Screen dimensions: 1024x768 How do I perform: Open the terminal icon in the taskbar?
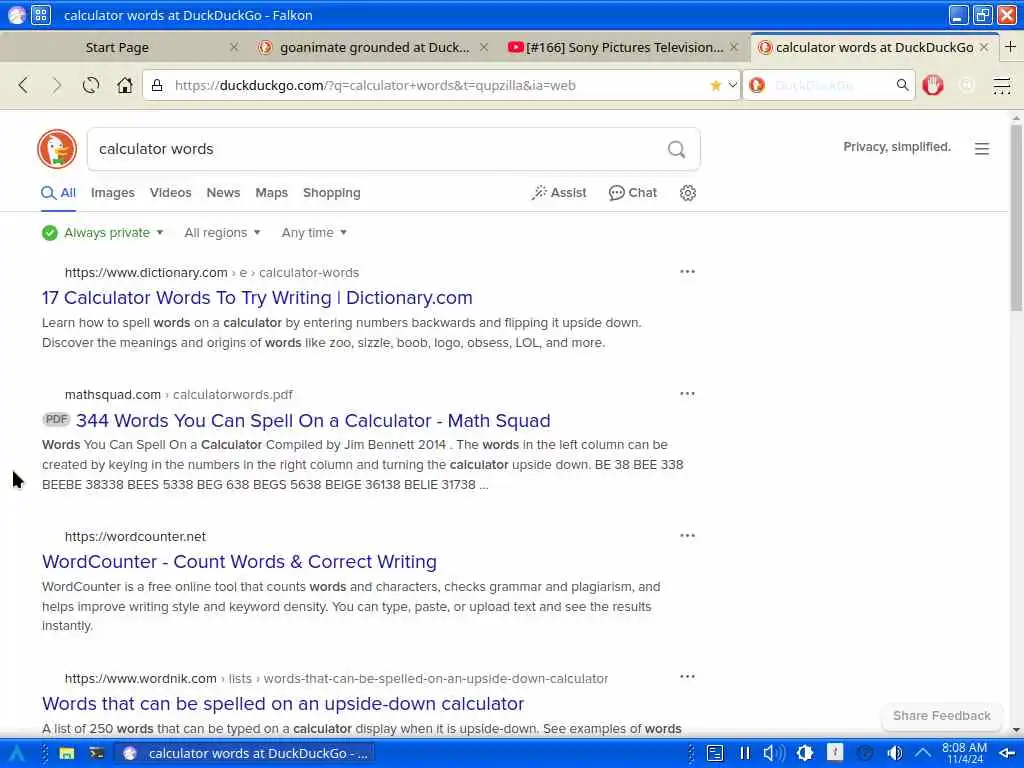[x=97, y=754]
